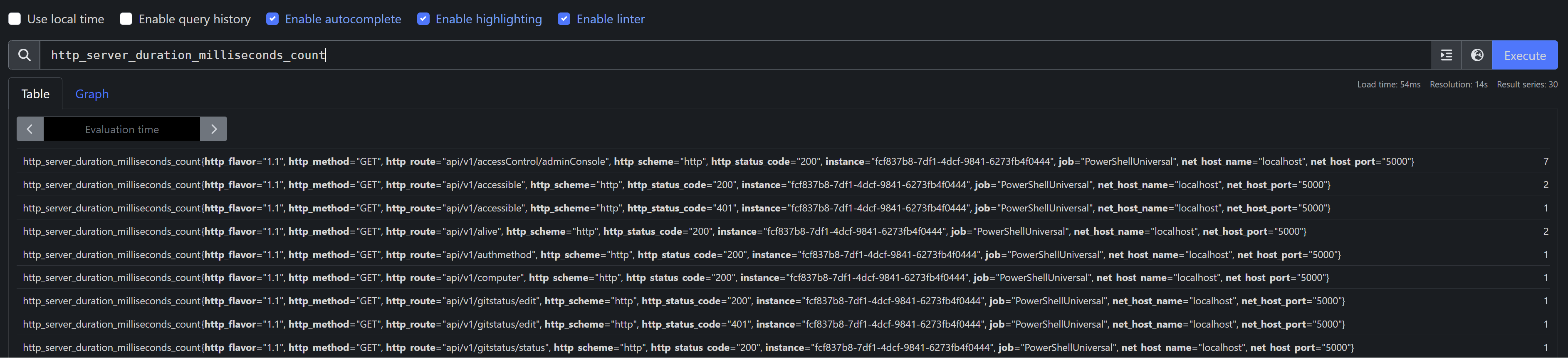Open the metrics explorer globe icon
The width and height of the screenshot is (1568, 358).
1476,55
